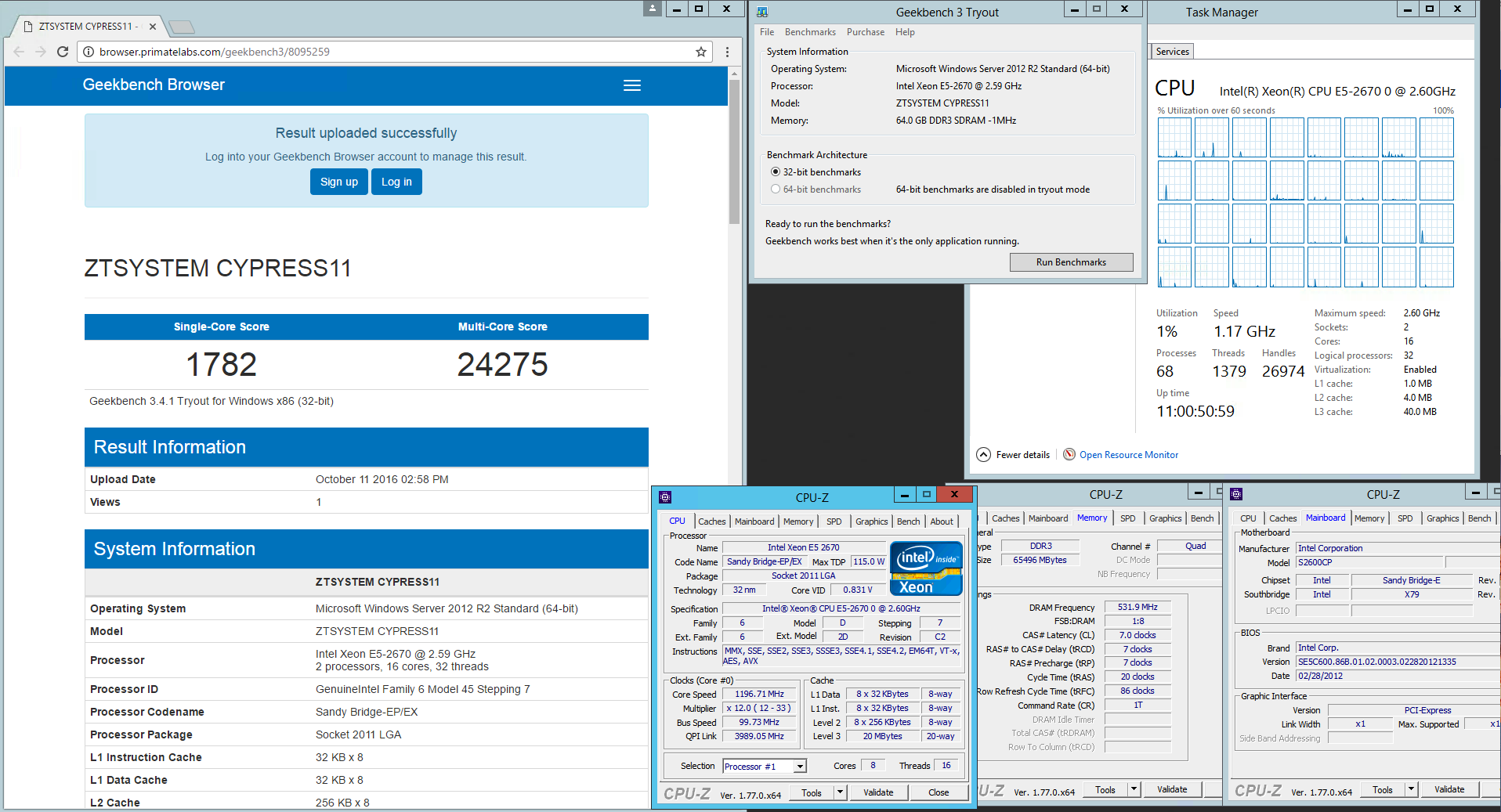Switch to Services tab in Task Manager
Image resolution: width=1501 pixels, height=812 pixels.
click(1172, 52)
